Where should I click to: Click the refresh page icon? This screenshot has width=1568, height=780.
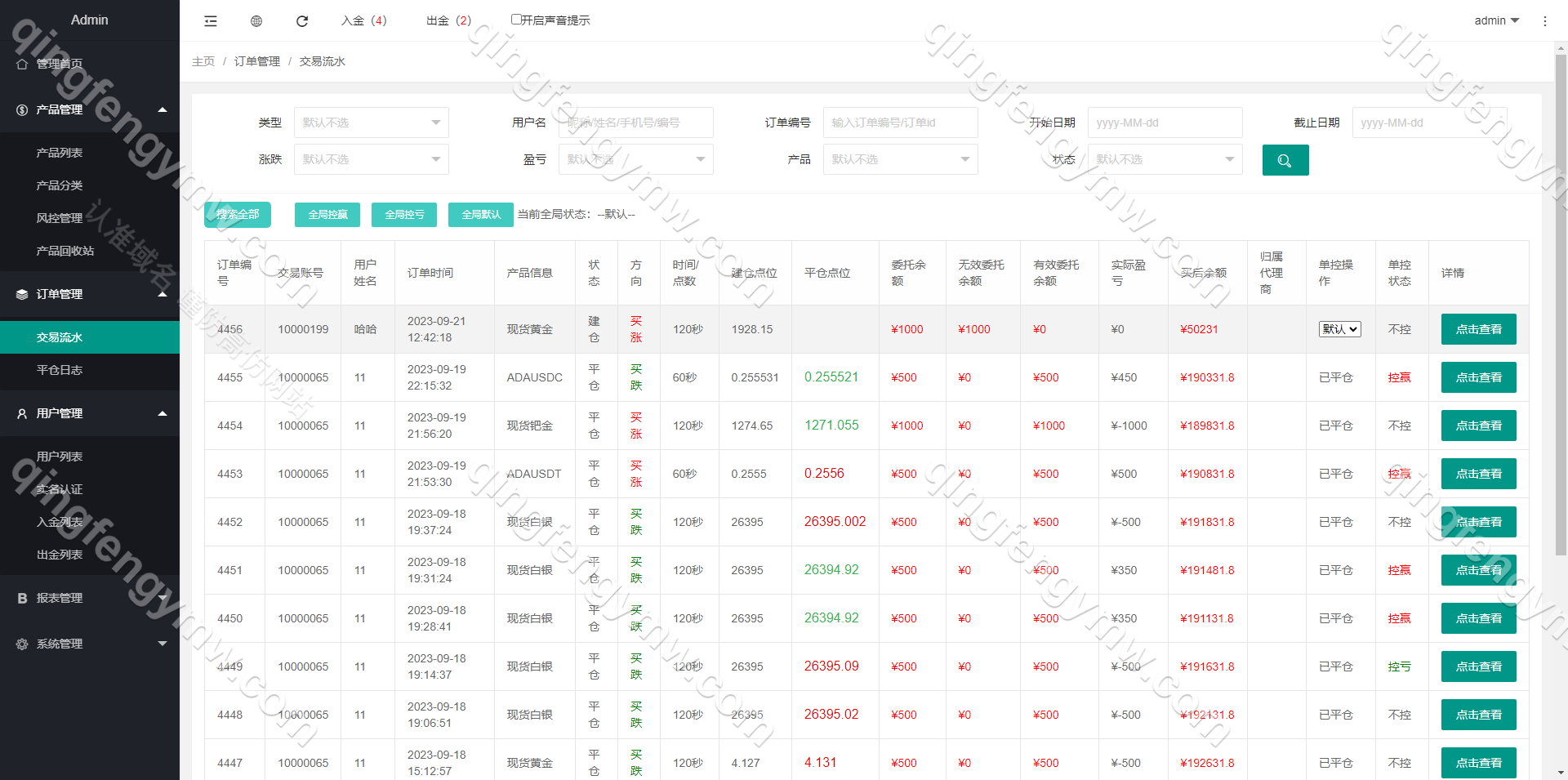[x=302, y=21]
